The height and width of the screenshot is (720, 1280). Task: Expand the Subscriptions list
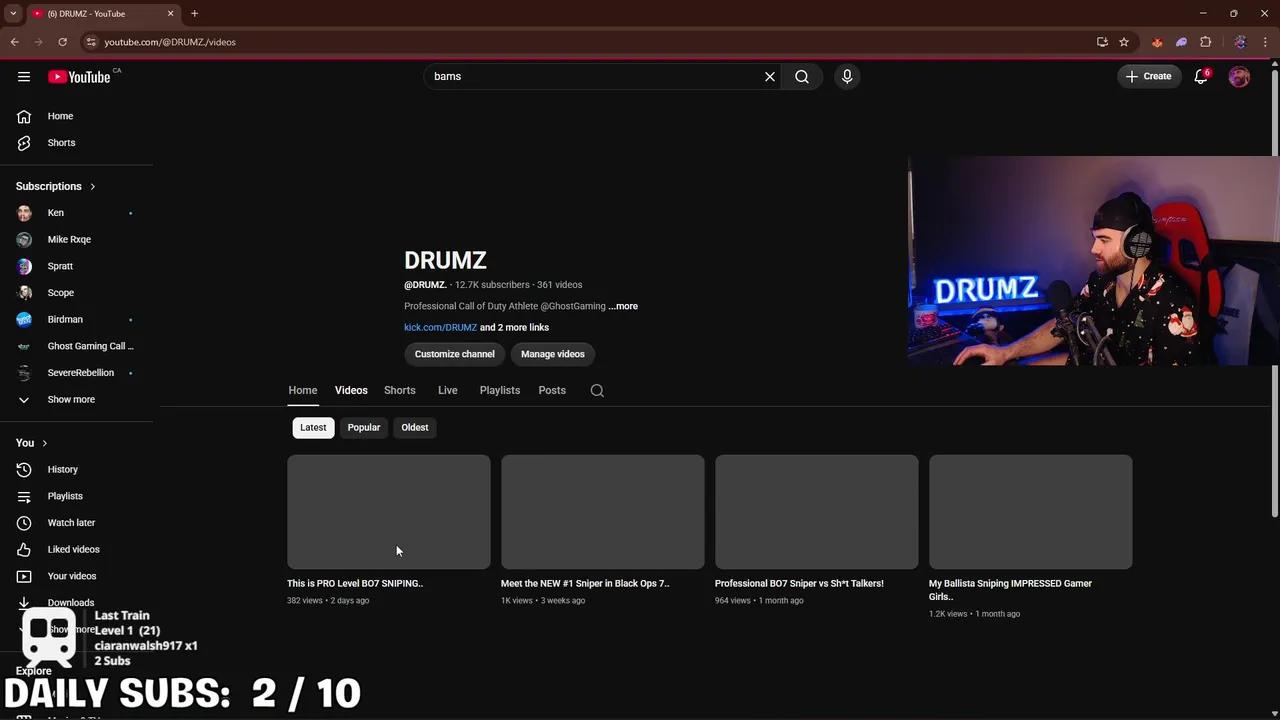(x=91, y=186)
